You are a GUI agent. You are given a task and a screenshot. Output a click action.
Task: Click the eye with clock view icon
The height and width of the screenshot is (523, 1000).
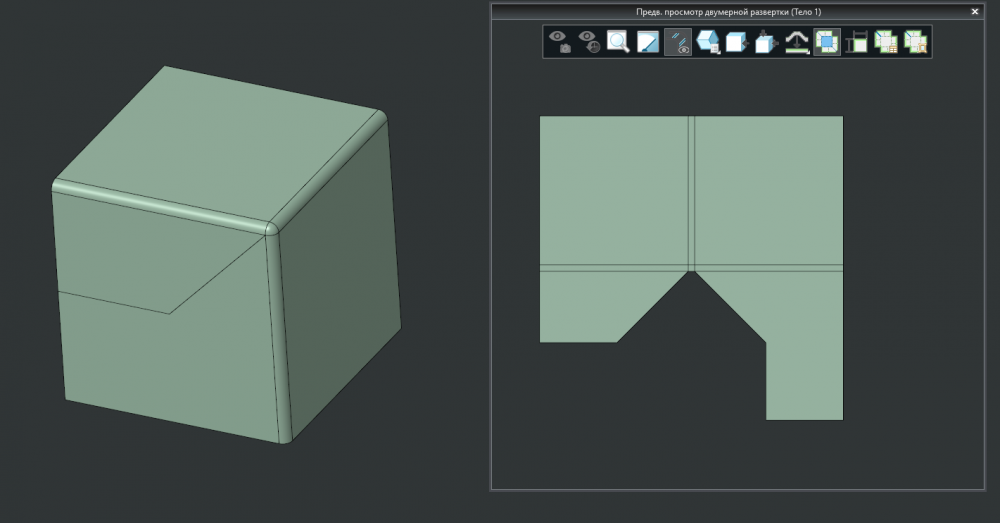[589, 42]
